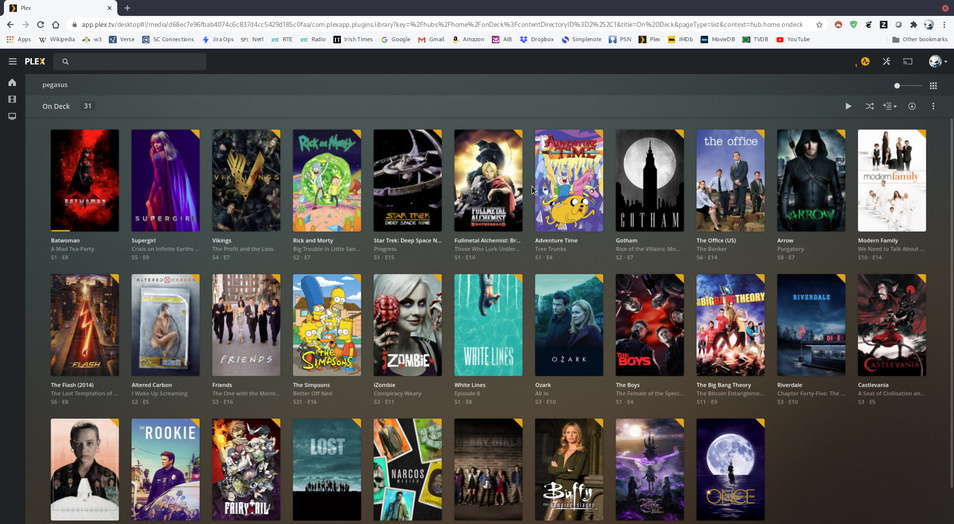
Task: Open the browser home page button
Action: point(55,24)
